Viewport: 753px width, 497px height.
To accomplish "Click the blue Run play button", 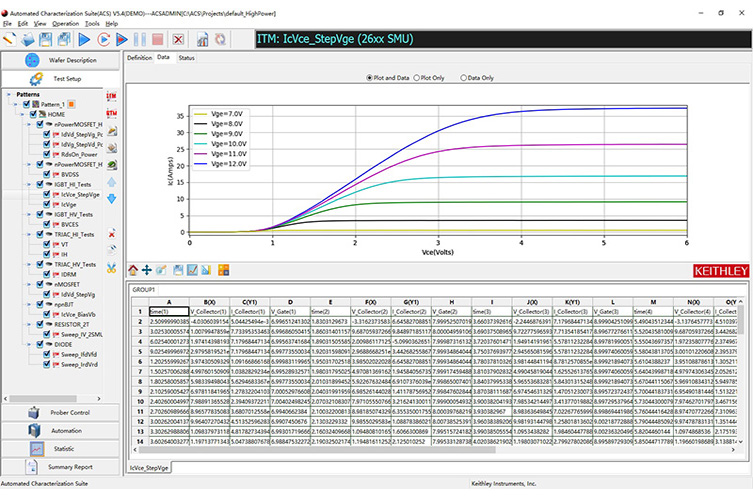I will (83, 39).
